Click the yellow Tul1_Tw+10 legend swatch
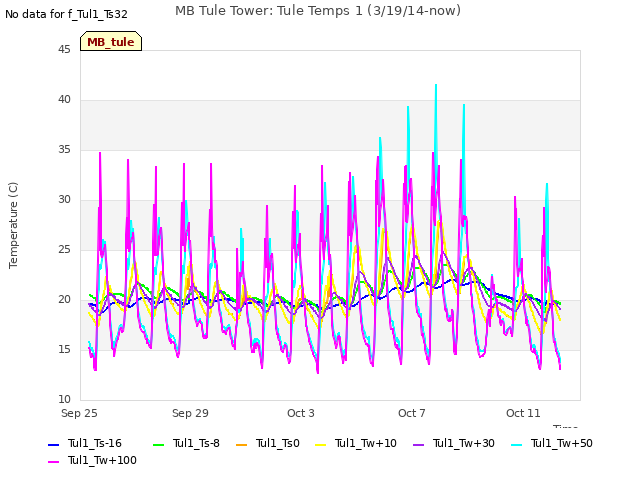The height and width of the screenshot is (480, 640). tap(321, 444)
